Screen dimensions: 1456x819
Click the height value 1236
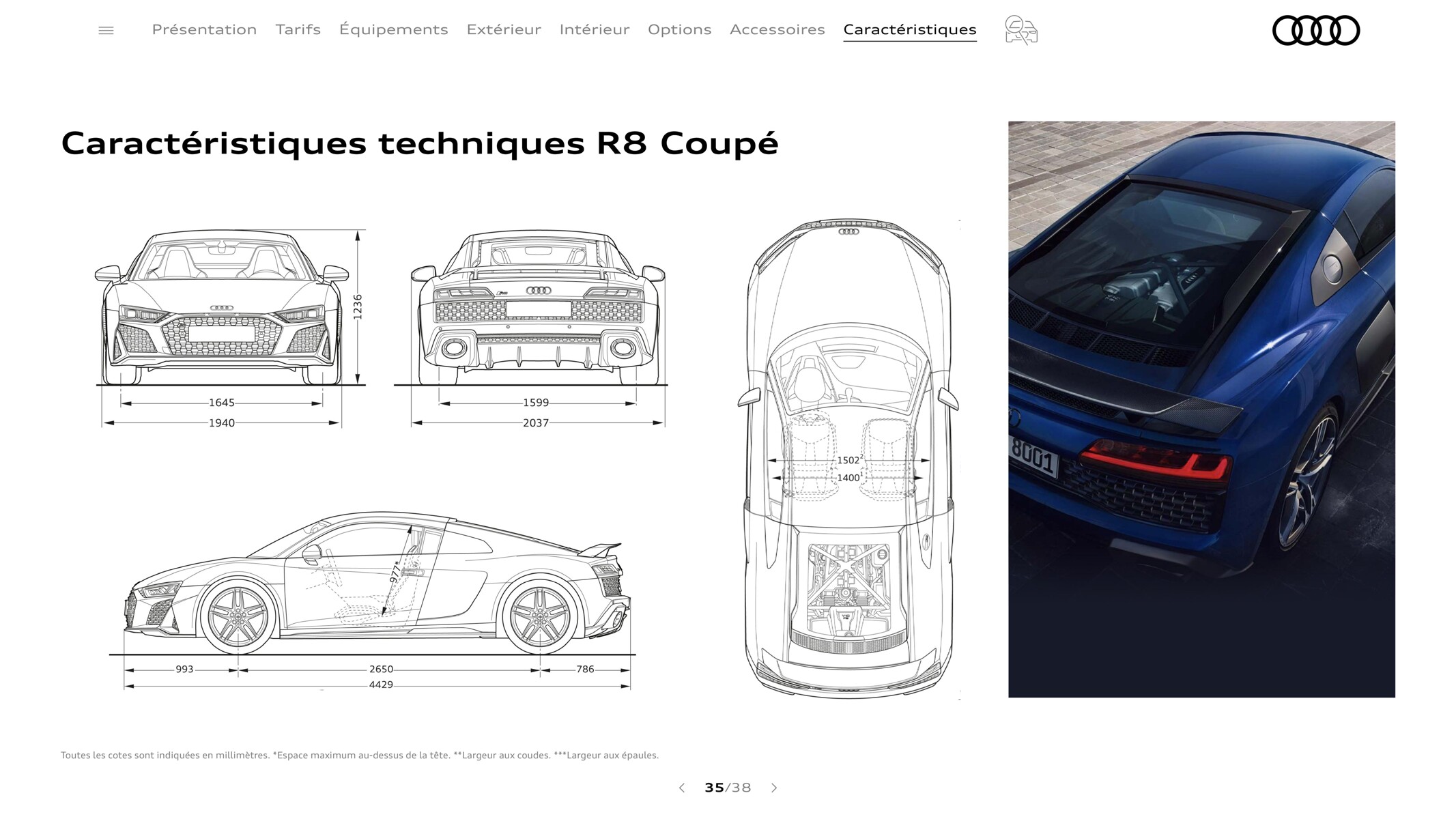tap(358, 306)
